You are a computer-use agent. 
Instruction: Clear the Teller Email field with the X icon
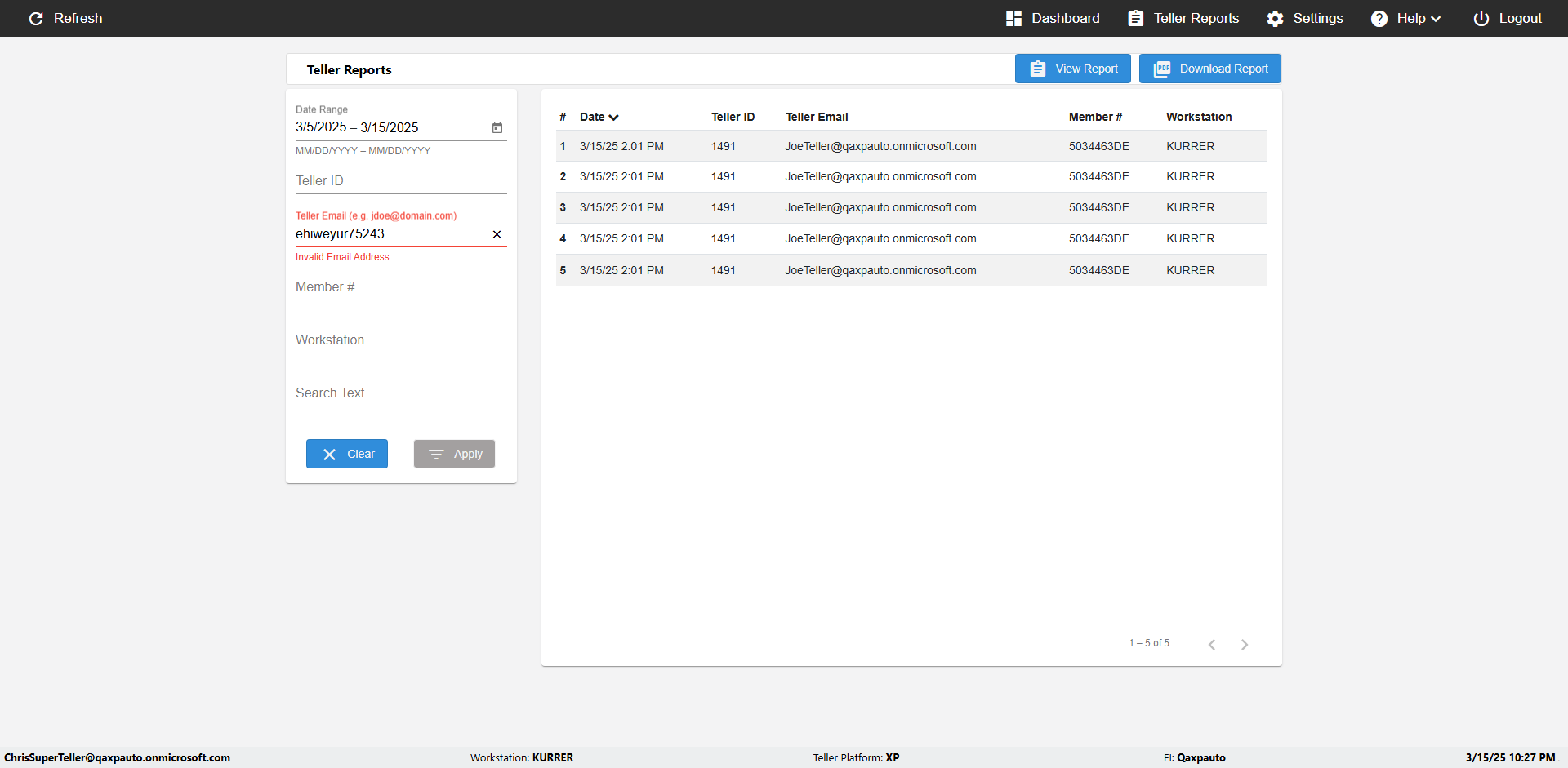(497, 234)
